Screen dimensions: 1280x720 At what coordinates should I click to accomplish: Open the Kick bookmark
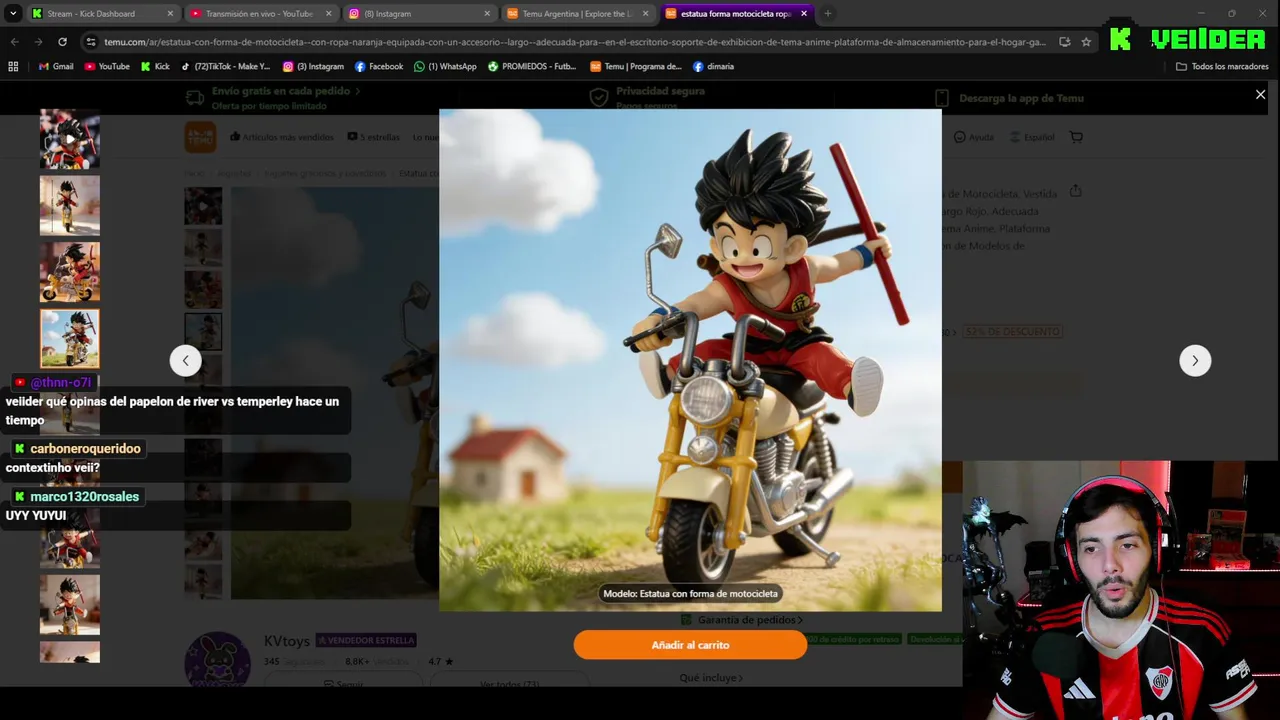[155, 66]
